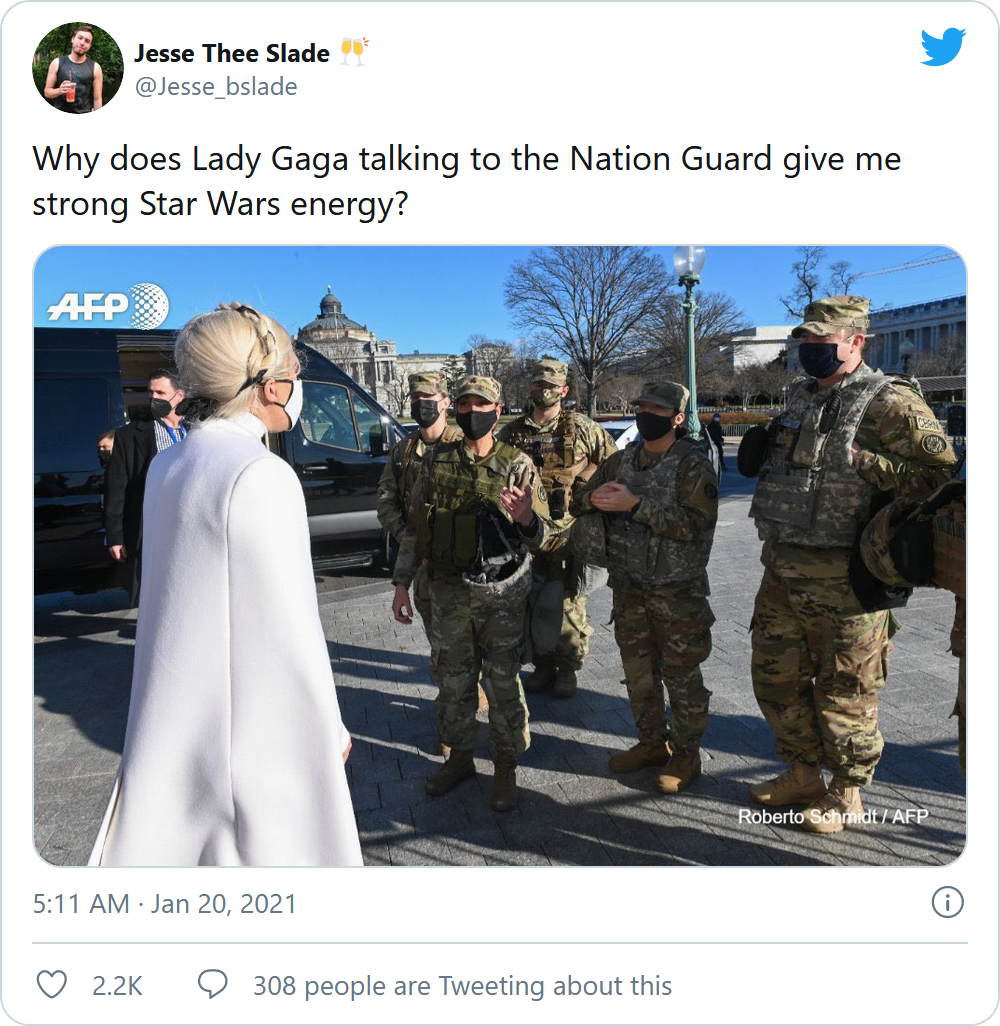
Task: Click the champagne glasses emoji
Action: point(354,52)
